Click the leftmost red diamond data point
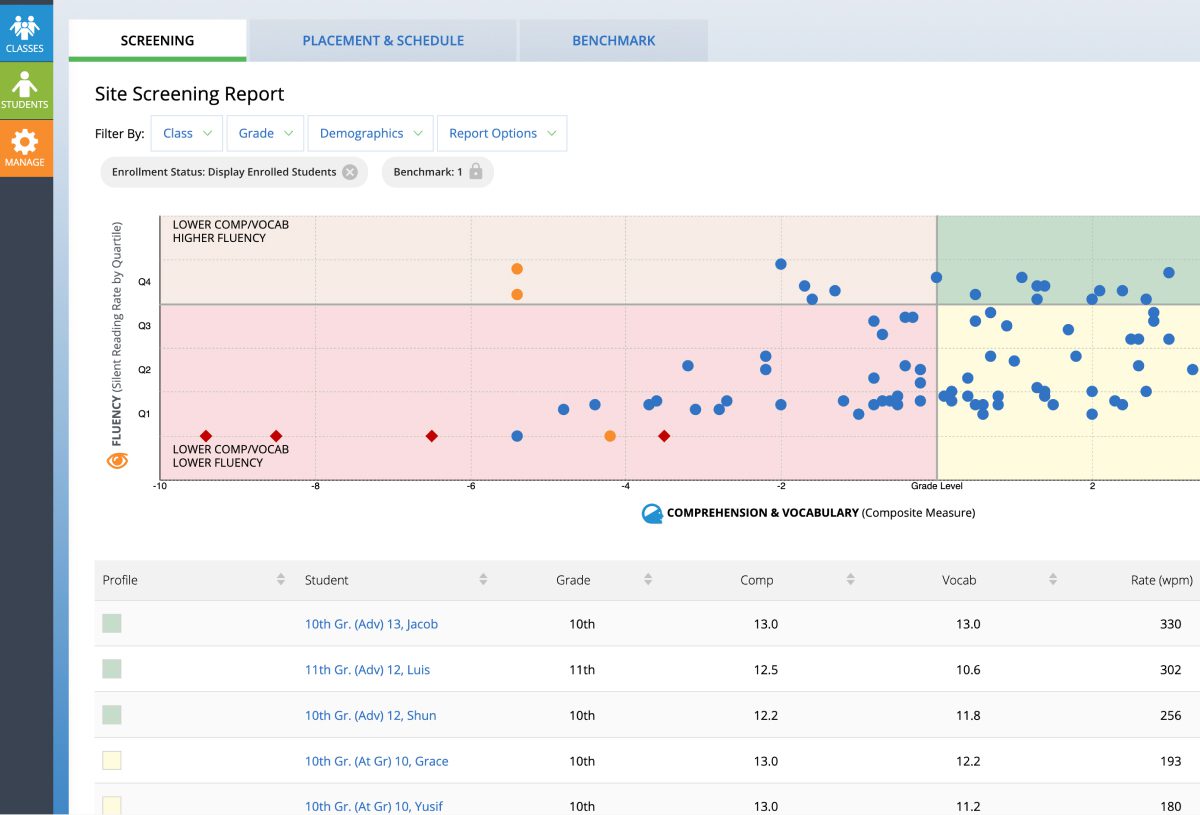 [206, 436]
